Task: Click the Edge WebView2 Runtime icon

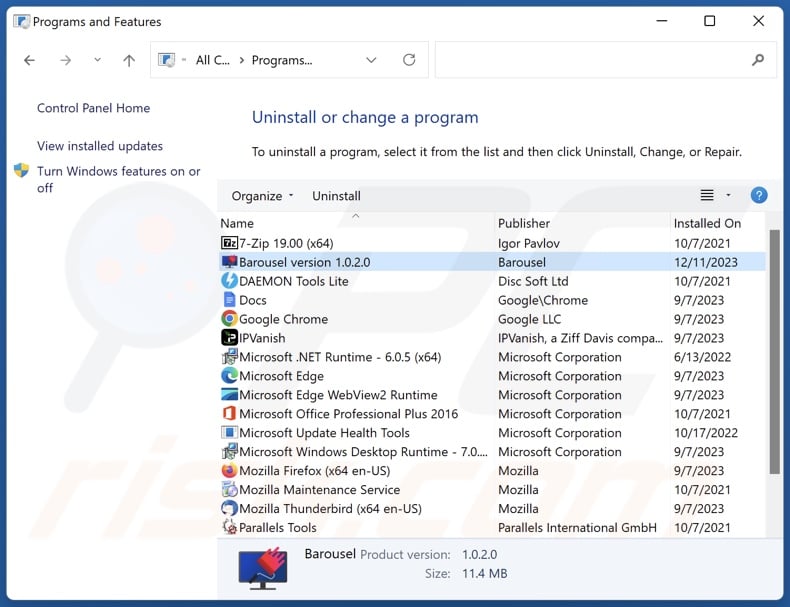Action: click(229, 395)
